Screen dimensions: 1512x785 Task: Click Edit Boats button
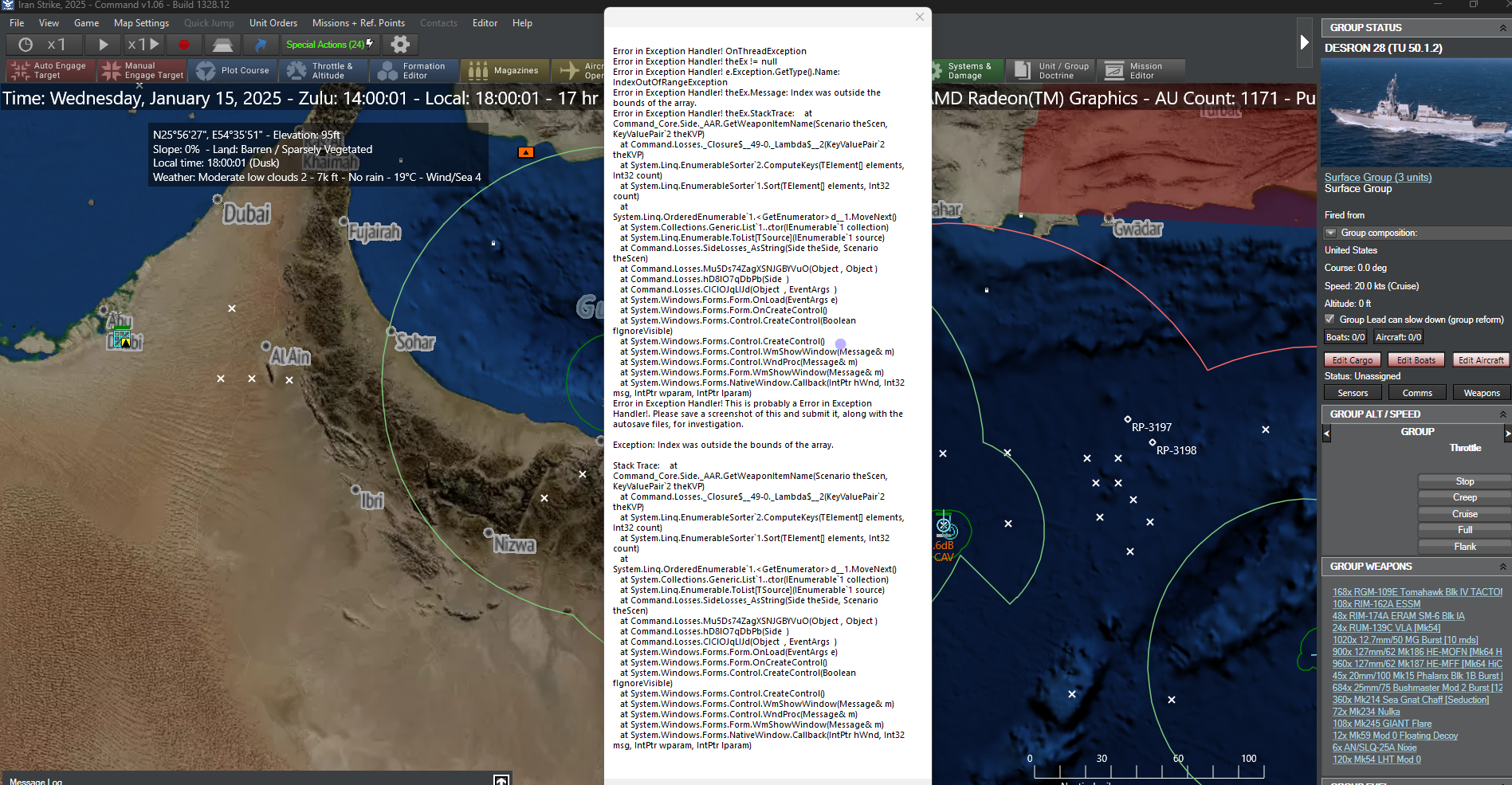click(1416, 360)
